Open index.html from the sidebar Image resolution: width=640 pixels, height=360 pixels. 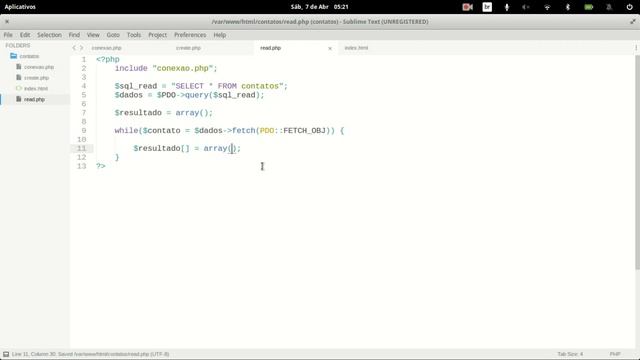pyautogui.click(x=36, y=89)
